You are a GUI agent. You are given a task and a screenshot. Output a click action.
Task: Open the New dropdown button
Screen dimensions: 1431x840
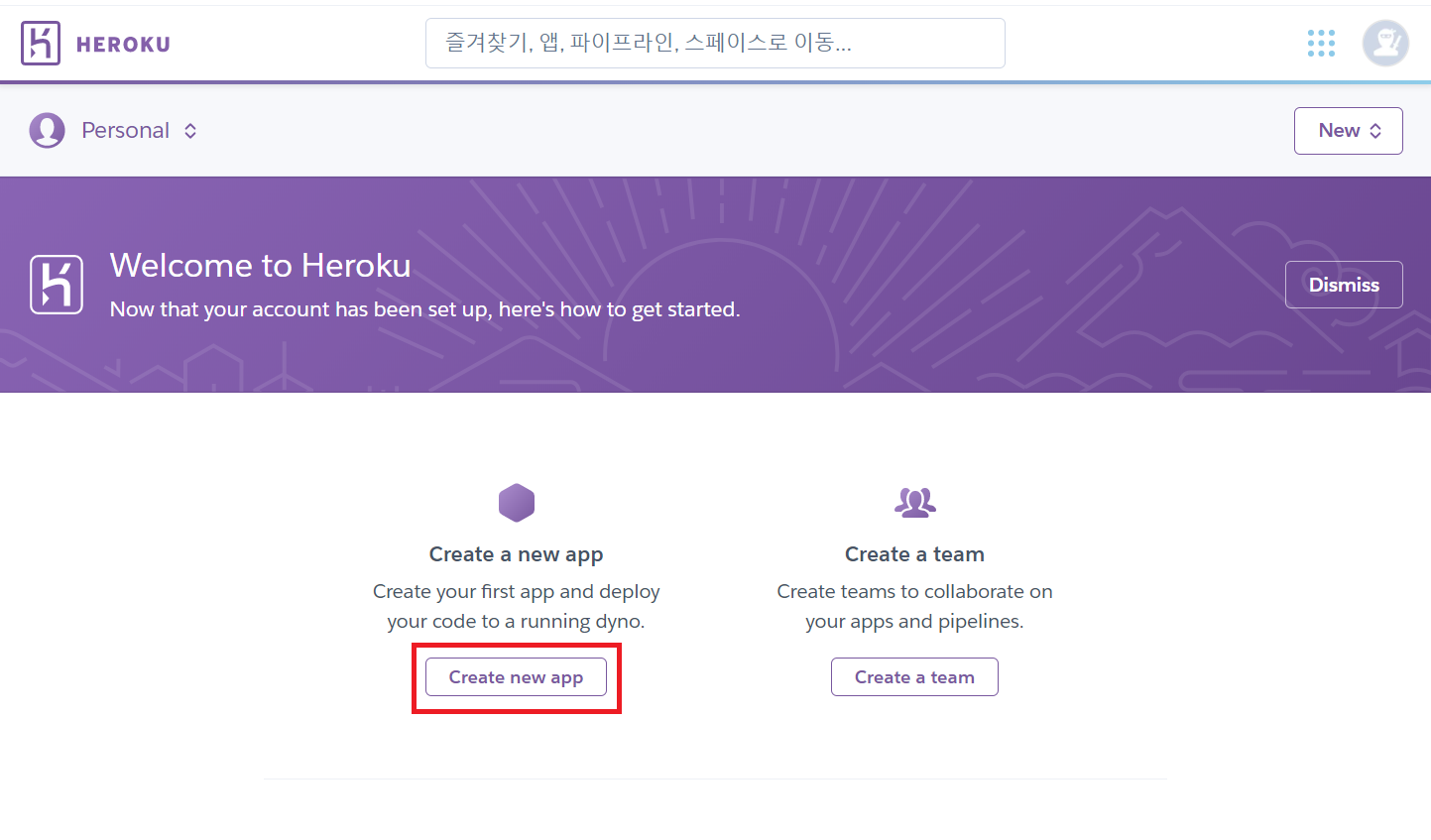(1348, 131)
